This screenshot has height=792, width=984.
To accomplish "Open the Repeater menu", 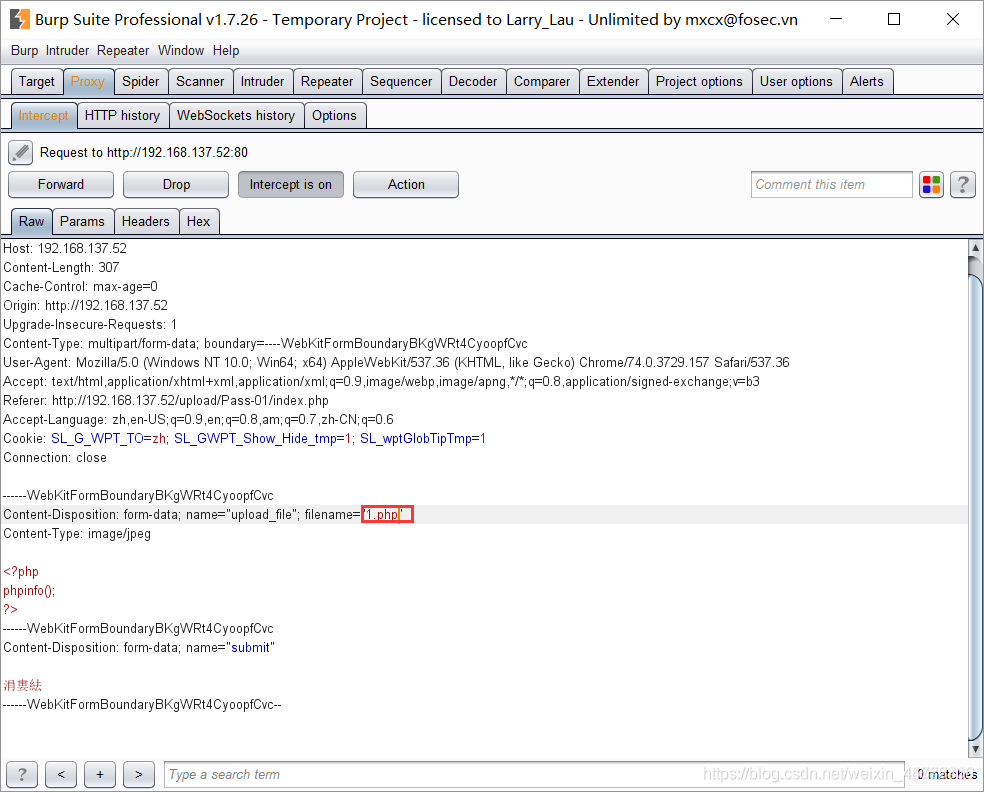I will click(x=123, y=50).
